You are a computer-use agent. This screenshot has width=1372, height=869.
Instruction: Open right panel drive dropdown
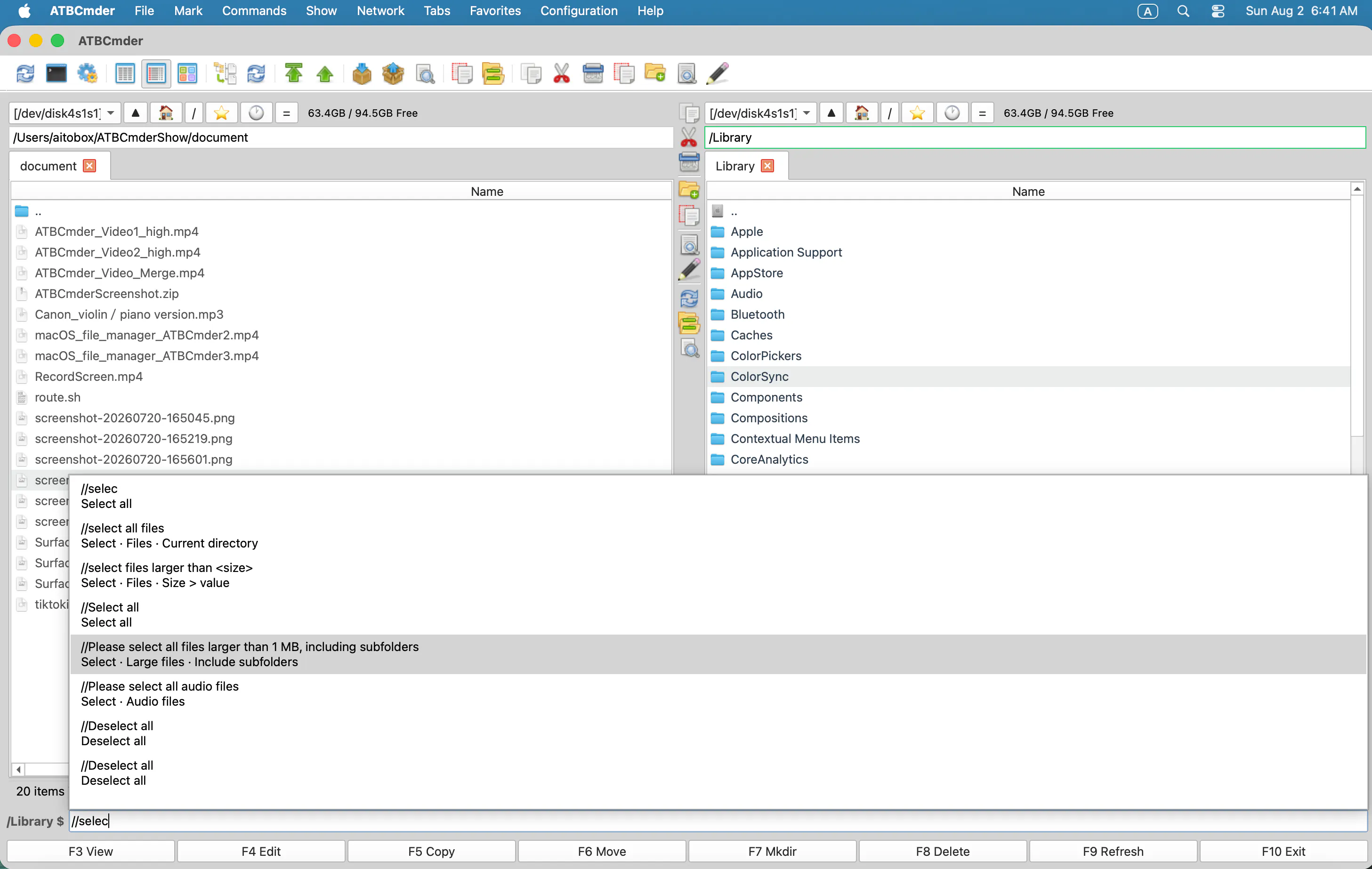(760, 113)
